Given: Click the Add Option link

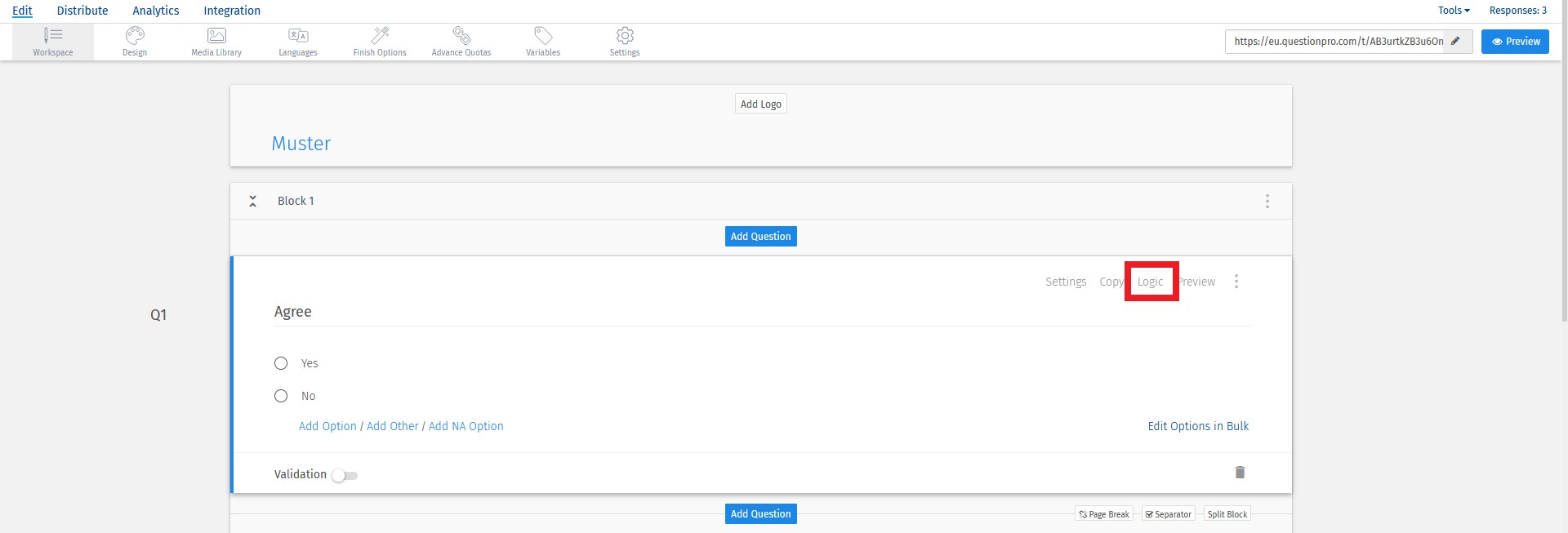Looking at the screenshot, I should click(327, 426).
